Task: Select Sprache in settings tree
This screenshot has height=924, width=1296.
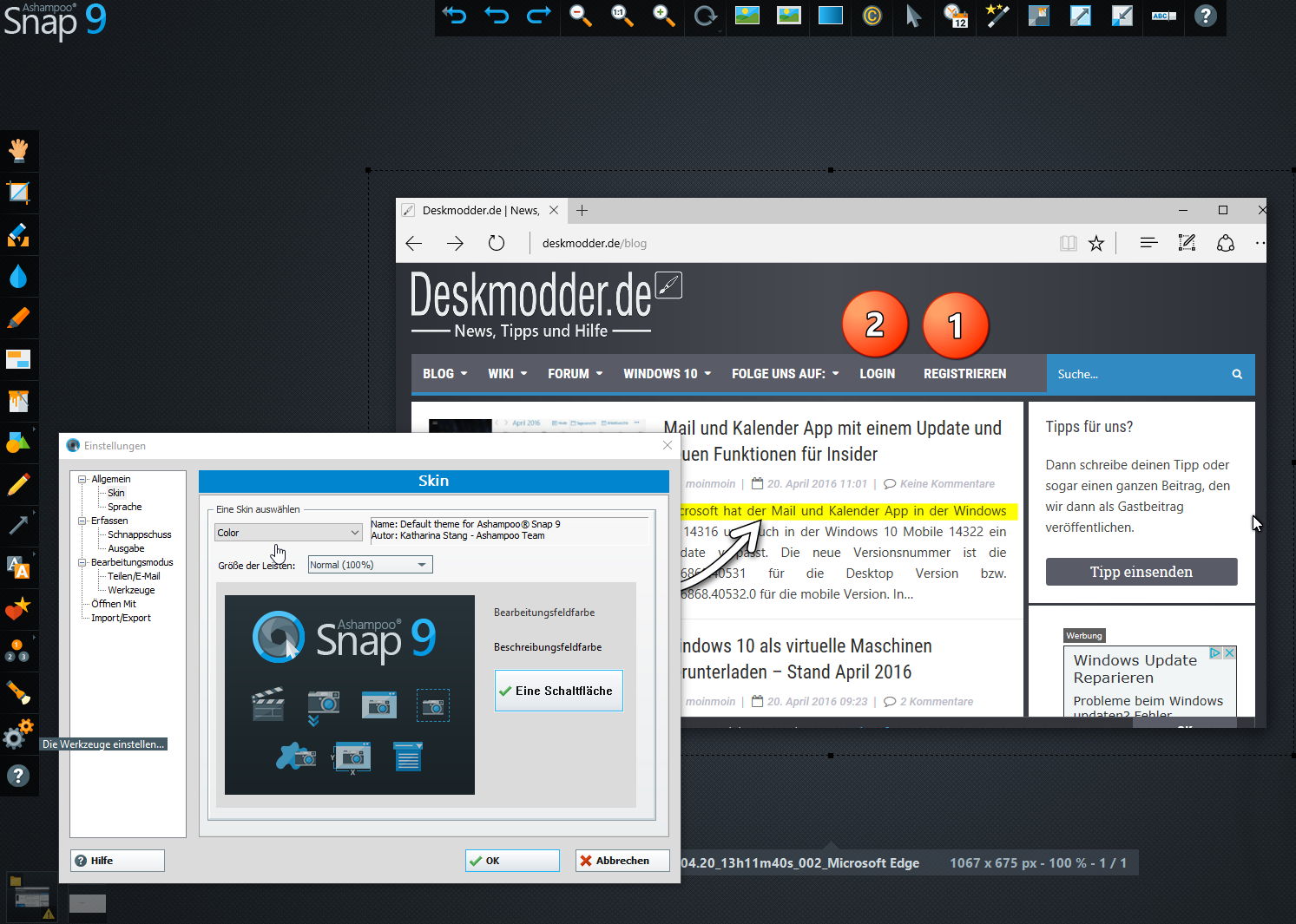Action: click(125, 507)
